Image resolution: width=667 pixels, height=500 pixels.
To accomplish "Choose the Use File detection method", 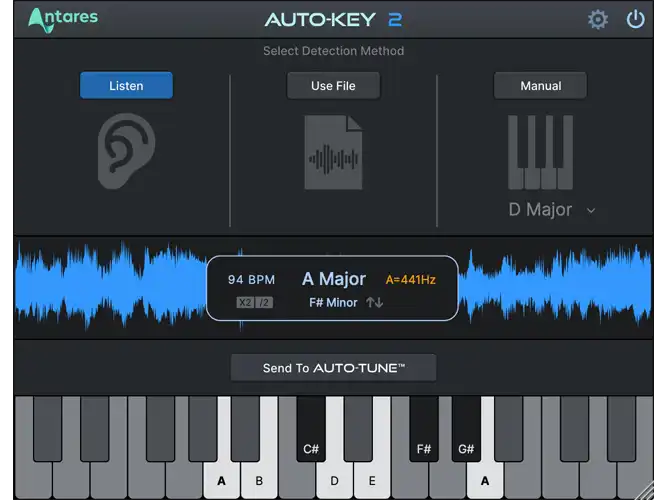I will pyautogui.click(x=333, y=86).
